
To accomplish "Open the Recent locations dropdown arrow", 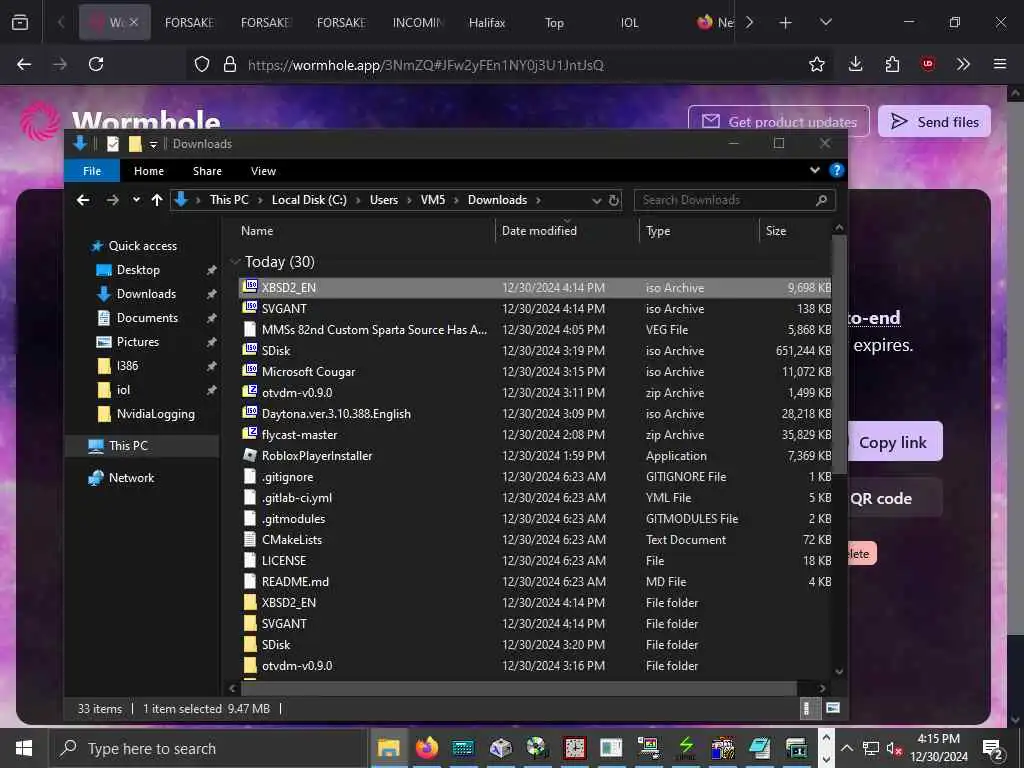I will 136,200.
